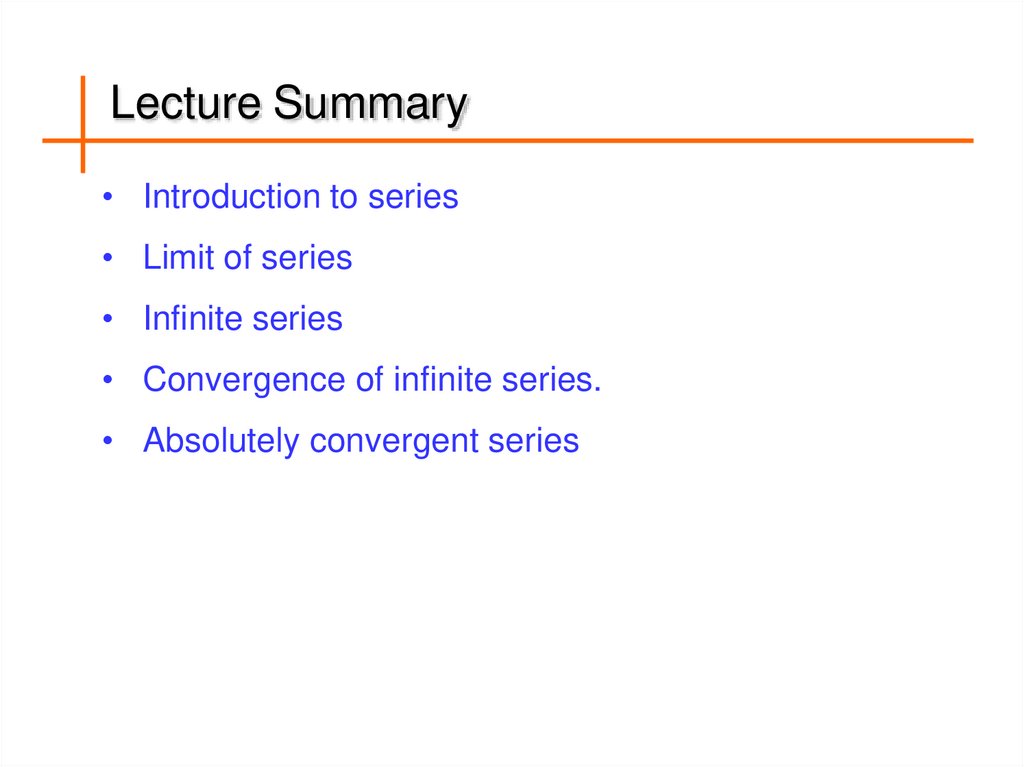Select the "Infinite series" bullet line
Screen dimensions: 1024x767
tap(242, 319)
